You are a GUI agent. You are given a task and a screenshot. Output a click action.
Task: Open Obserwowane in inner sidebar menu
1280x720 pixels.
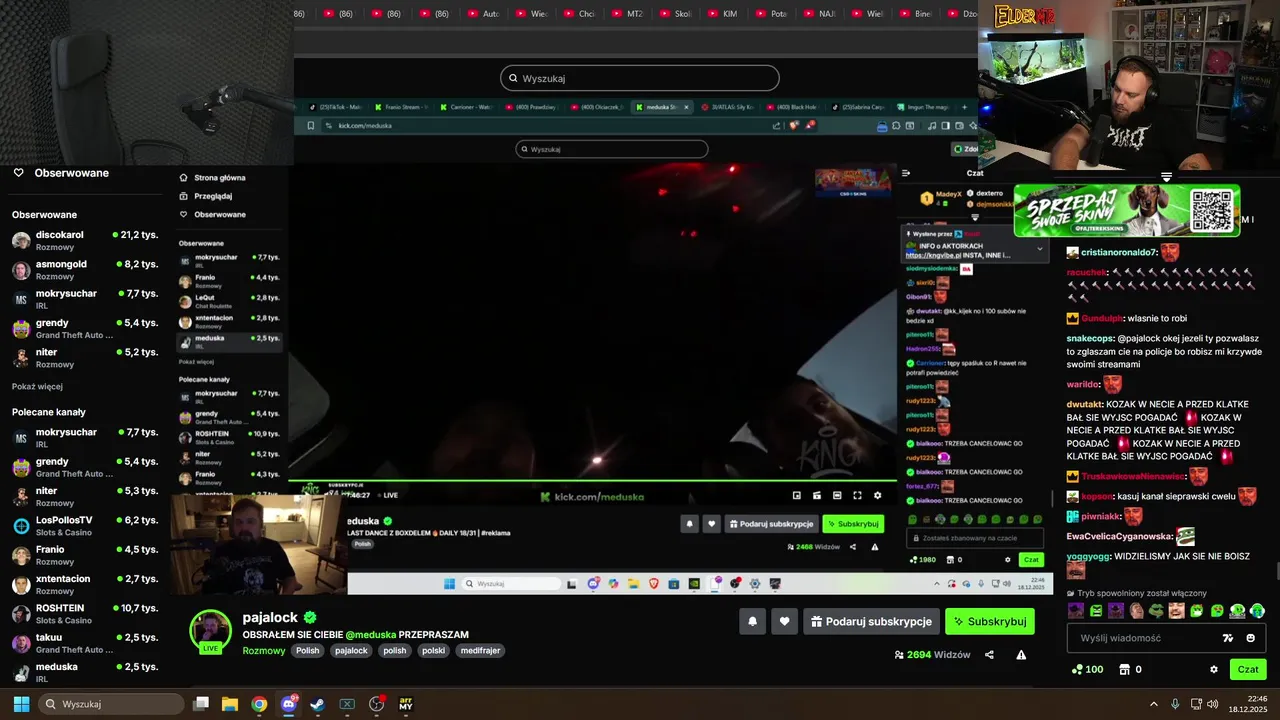[x=212, y=214]
